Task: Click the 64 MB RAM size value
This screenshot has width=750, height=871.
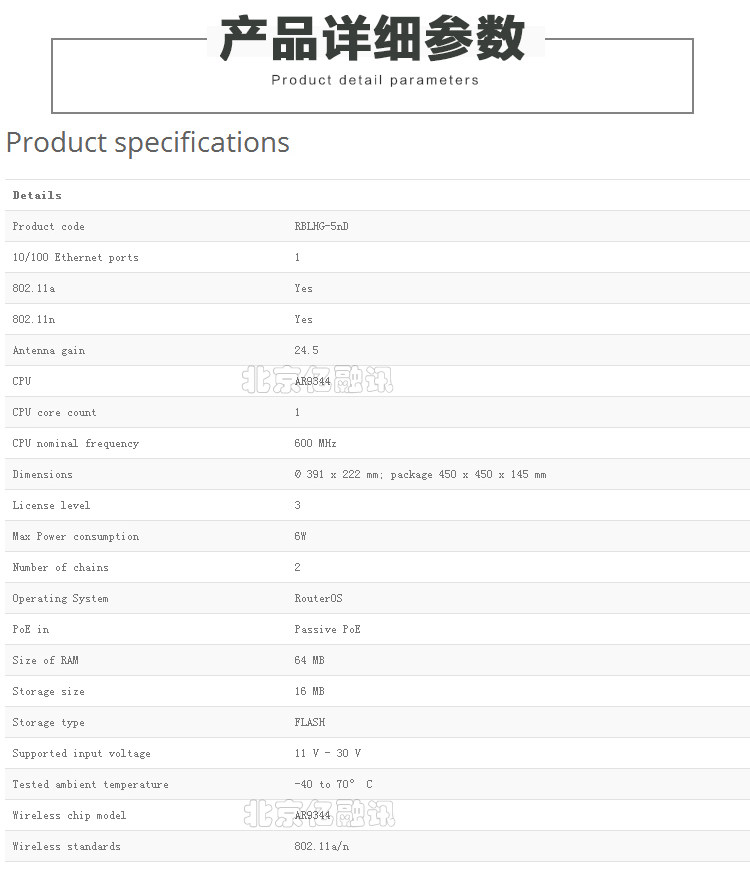Action: (309, 660)
